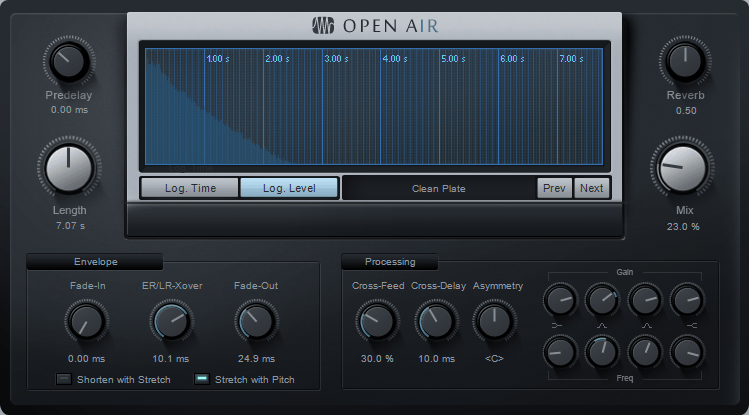Click the Envelope section header
The image size is (749, 415).
pos(95,262)
